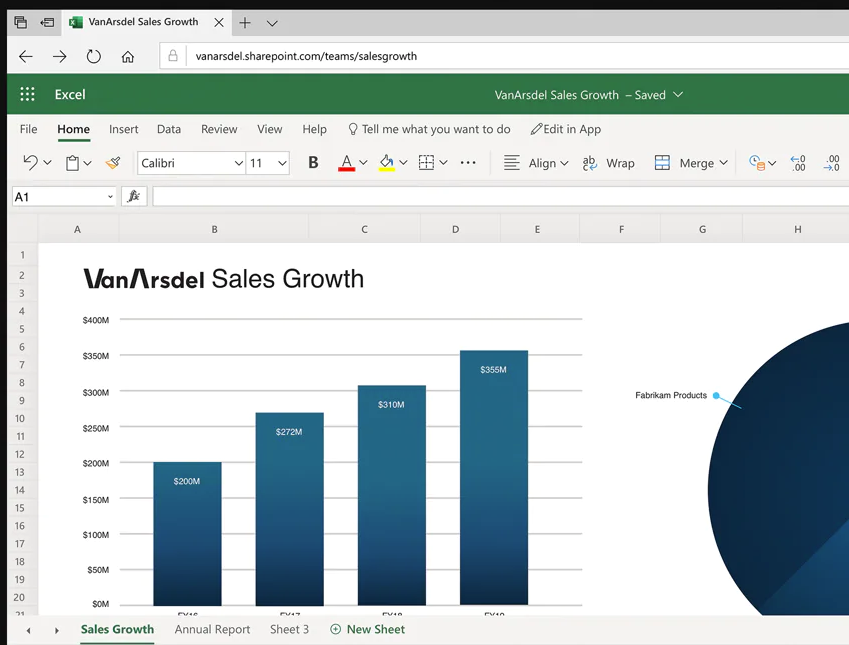Screen dimensions: 849x645
Task: Switch to the Data ribbon tab
Action: tap(169, 129)
